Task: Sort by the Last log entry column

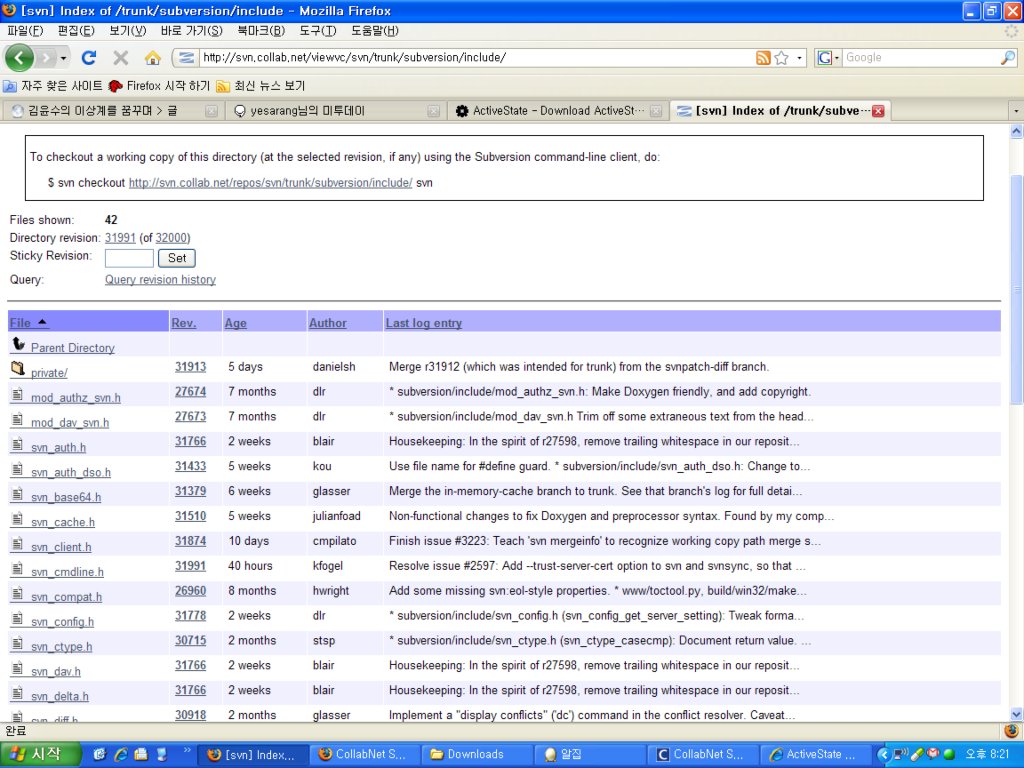Action: pos(424,323)
